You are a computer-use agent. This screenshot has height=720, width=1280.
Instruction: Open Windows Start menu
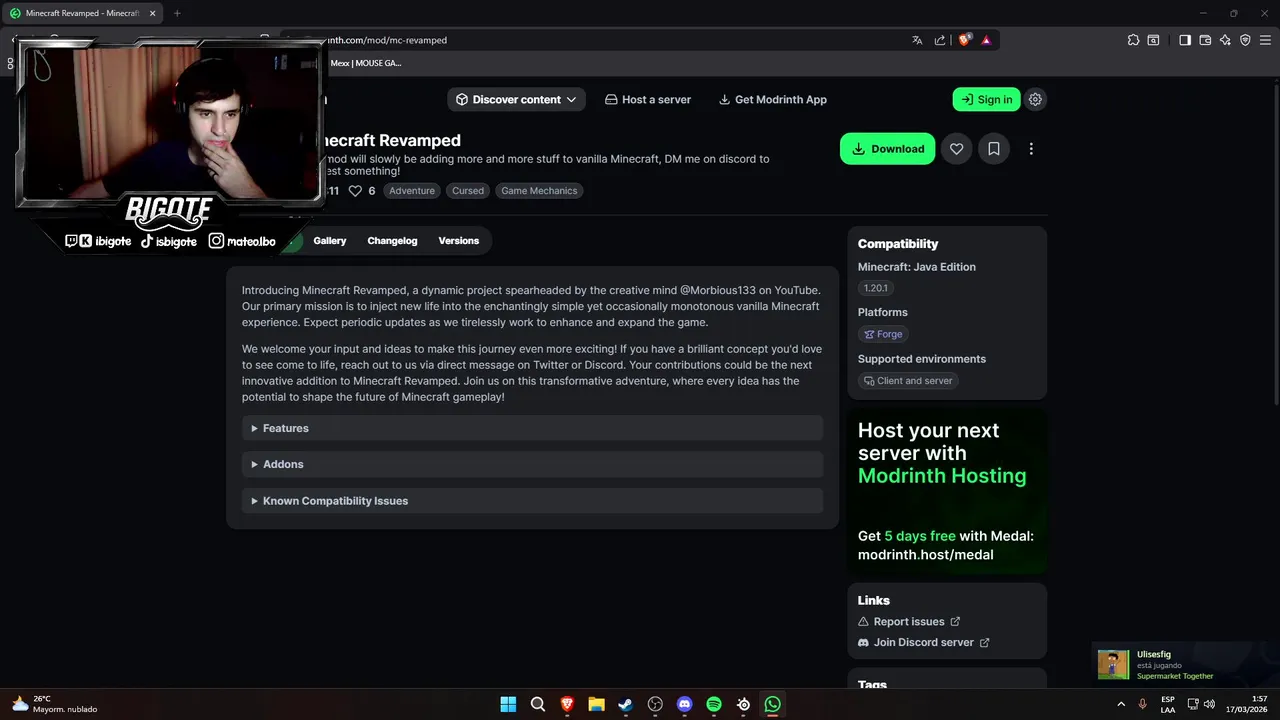click(508, 704)
